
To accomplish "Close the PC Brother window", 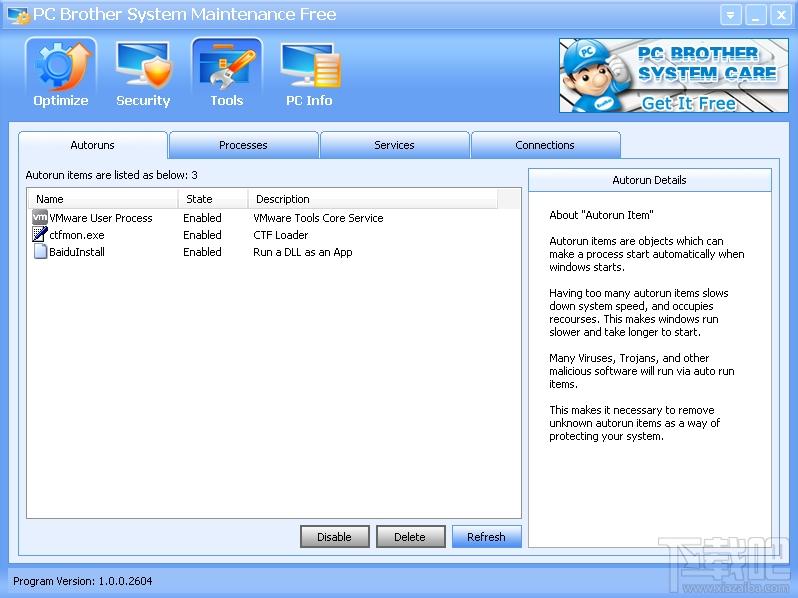I will 781,15.
